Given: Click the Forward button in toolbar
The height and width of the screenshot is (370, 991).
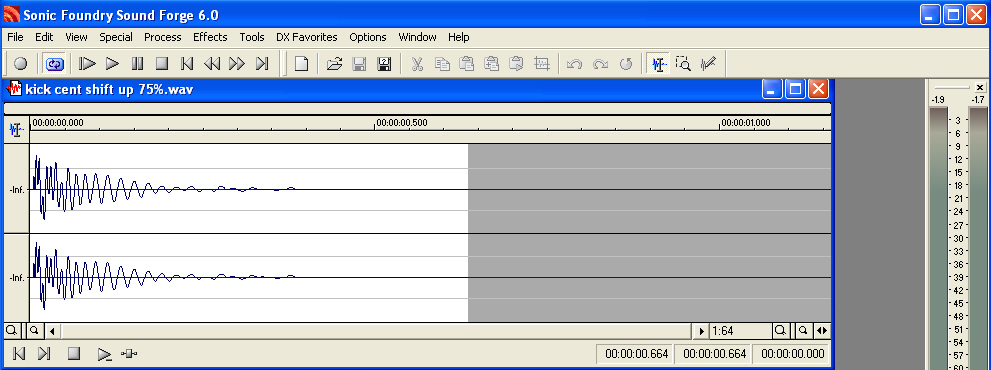Looking at the screenshot, I should click(x=237, y=63).
